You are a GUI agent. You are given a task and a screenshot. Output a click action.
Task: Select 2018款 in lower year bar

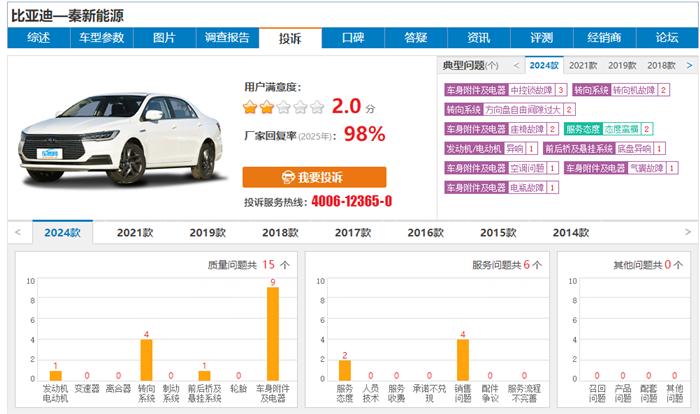click(280, 233)
